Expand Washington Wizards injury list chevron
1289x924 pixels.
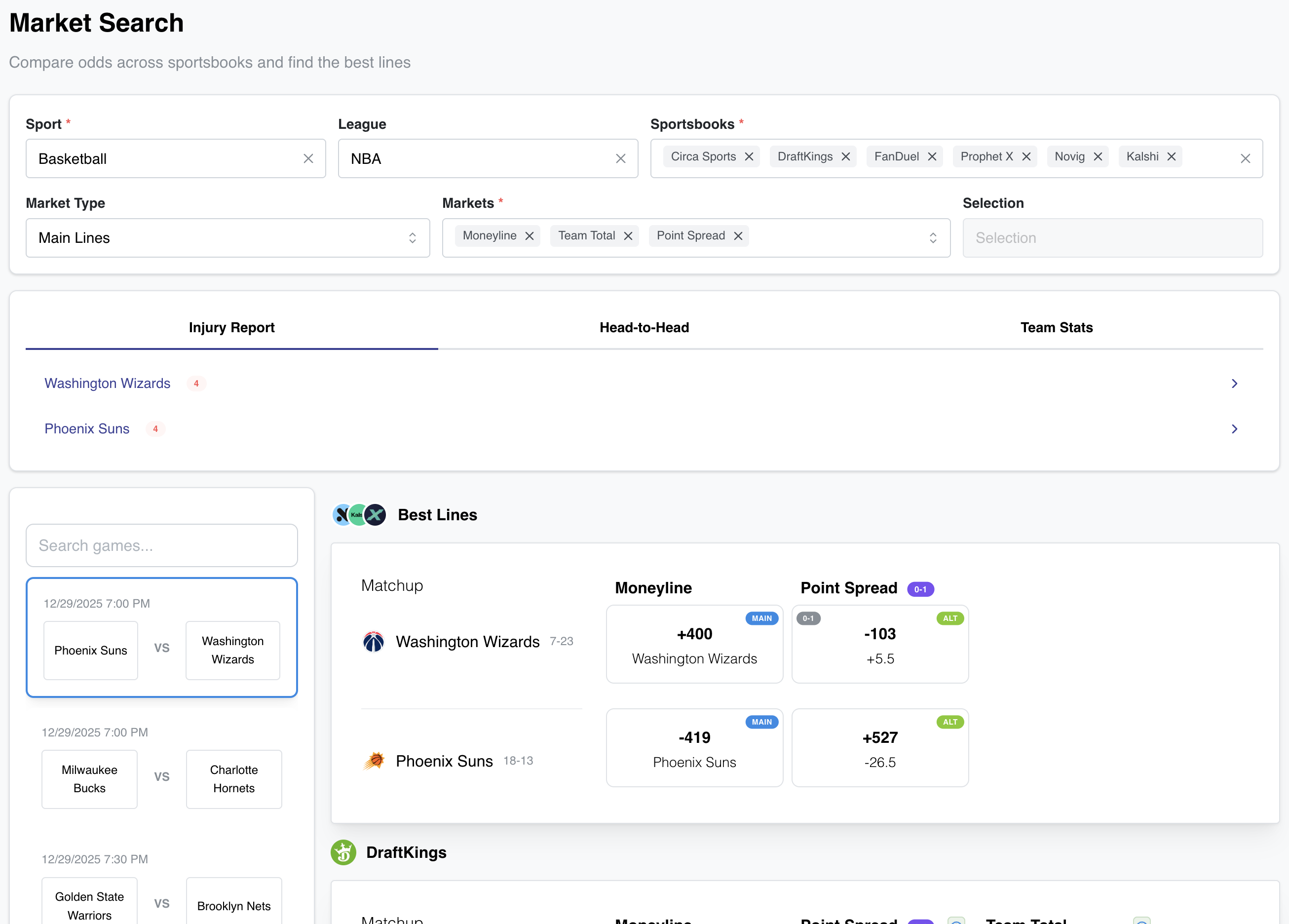tap(1234, 384)
